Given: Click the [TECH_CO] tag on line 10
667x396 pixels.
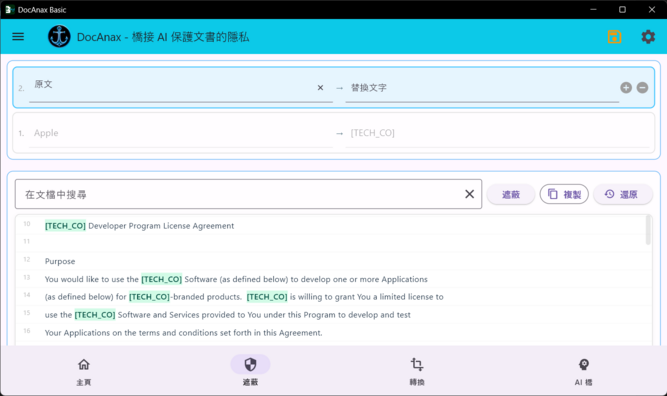Looking at the screenshot, I should coord(66,226).
